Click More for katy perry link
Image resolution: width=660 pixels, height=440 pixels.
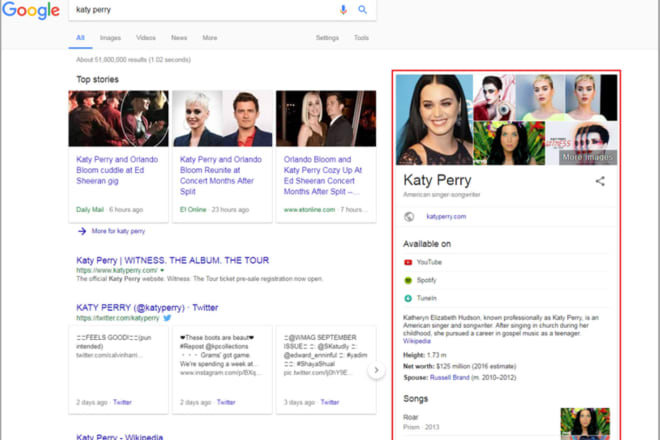tap(118, 231)
